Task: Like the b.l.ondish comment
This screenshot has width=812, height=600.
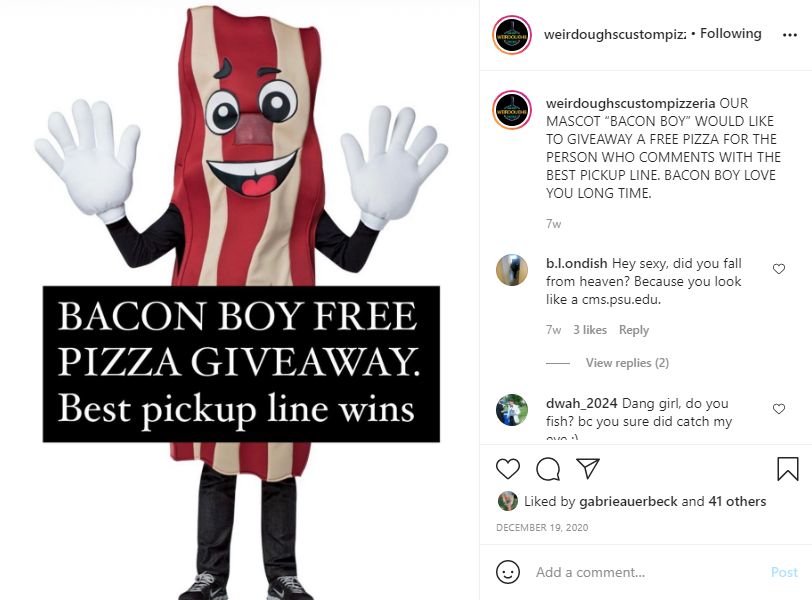Action: [x=779, y=269]
